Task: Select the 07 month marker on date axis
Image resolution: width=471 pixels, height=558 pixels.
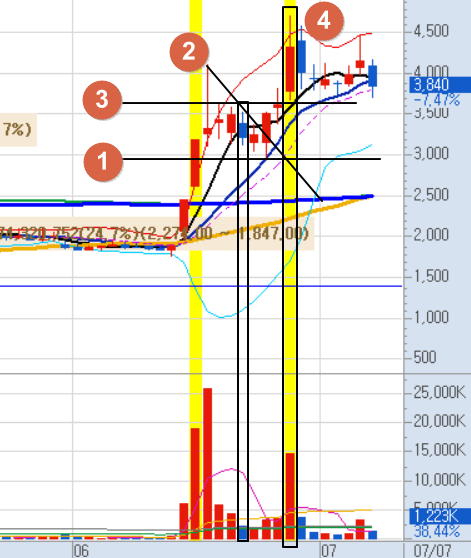Action: 328,551
